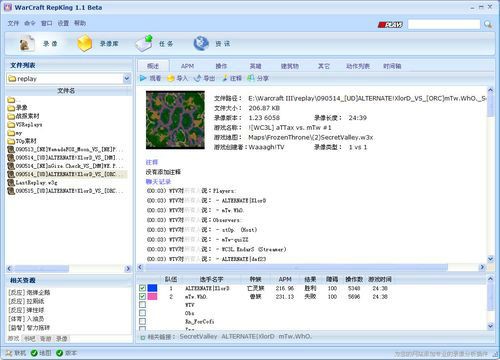Switch to the 英雄 heroes tab
The image size is (500, 360).
pyautogui.click(x=256, y=66)
